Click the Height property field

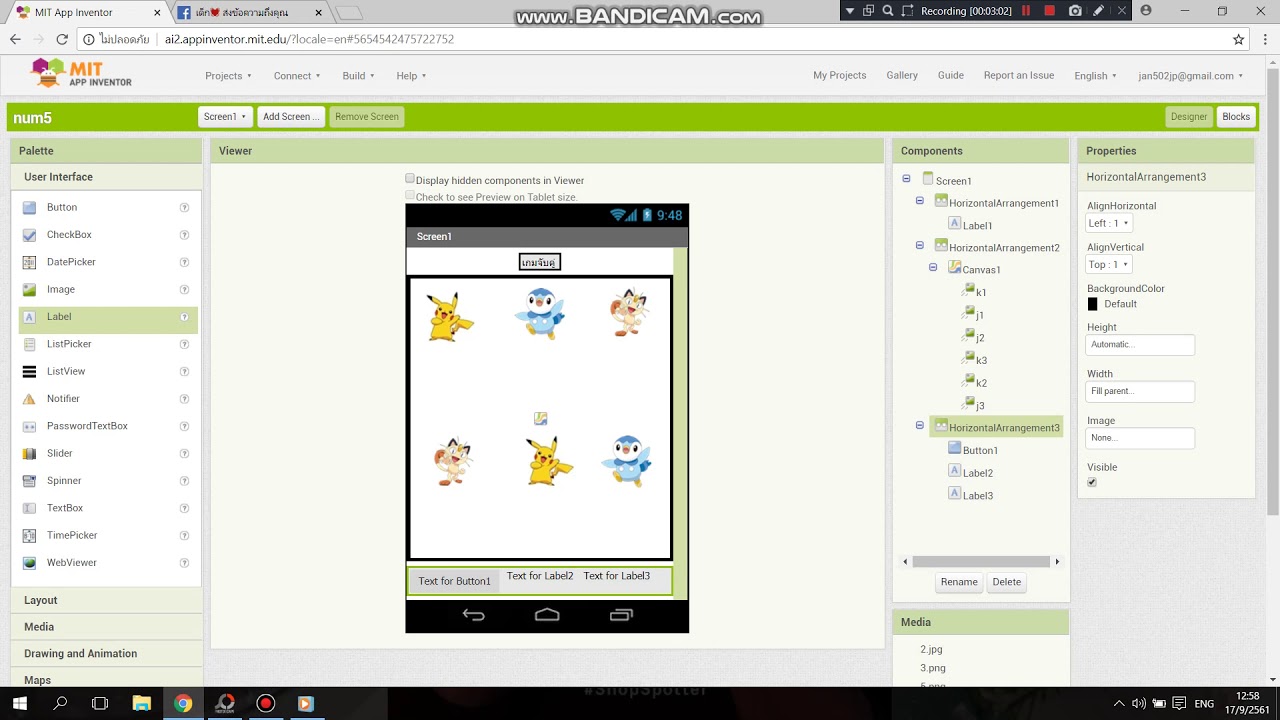(x=1140, y=345)
